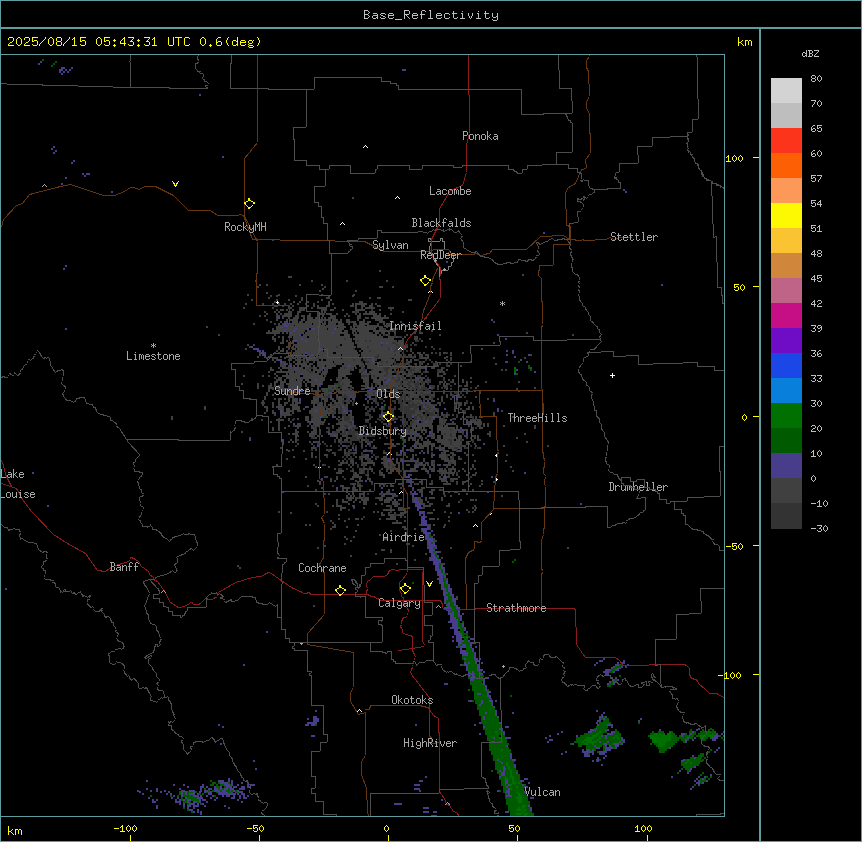Click the Innisfail city label
Viewport: 862px width, 842px height.
point(415,326)
